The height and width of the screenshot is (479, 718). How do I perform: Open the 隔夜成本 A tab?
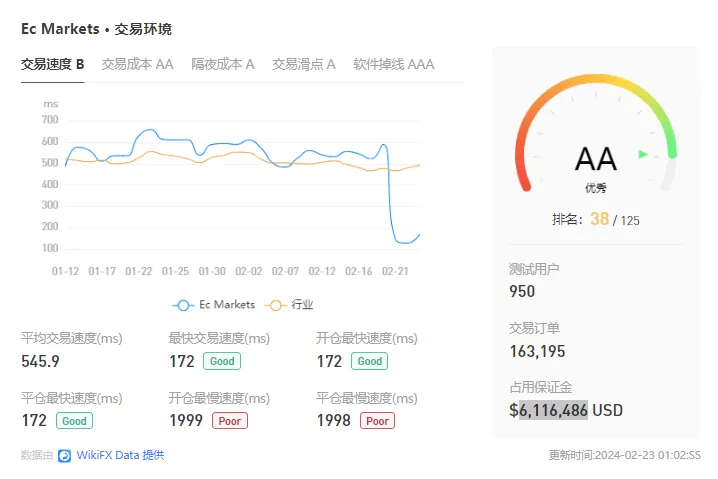pos(223,64)
